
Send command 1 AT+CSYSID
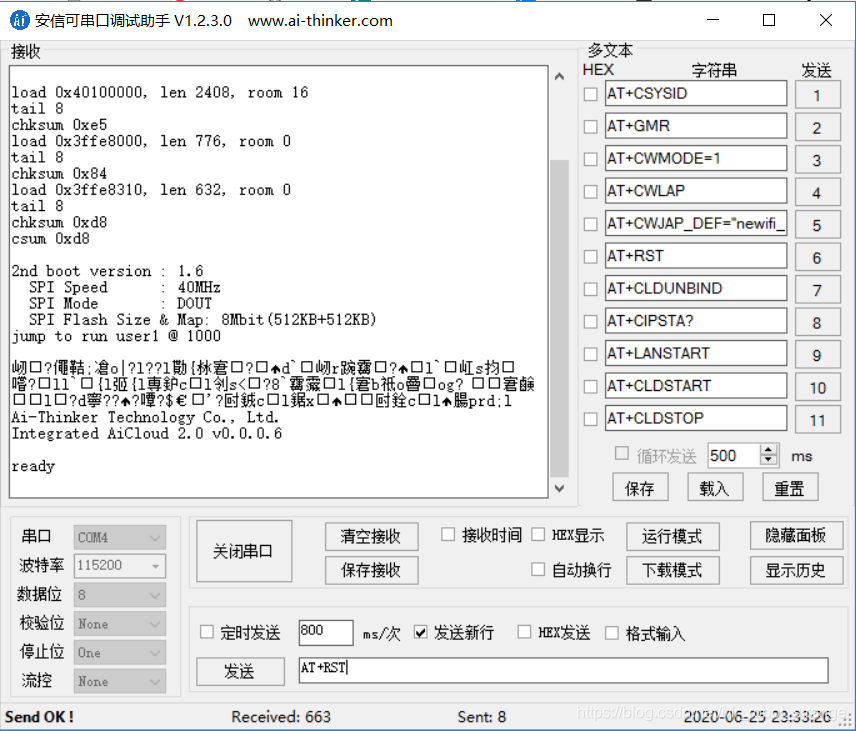pyautogui.click(x=817, y=95)
